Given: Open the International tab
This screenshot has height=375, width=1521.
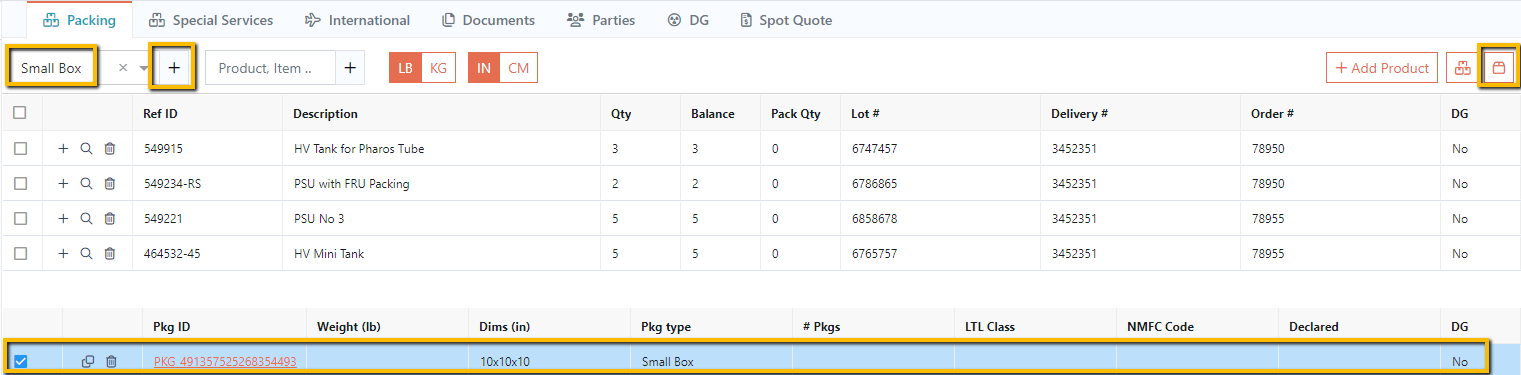Looking at the screenshot, I should coord(357,20).
